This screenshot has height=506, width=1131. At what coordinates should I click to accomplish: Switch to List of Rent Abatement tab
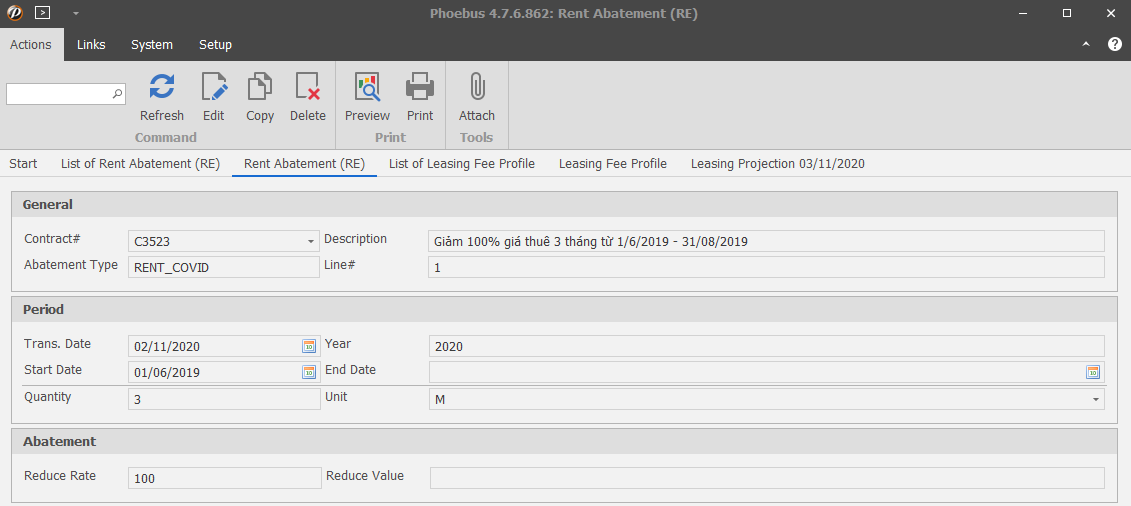140,164
